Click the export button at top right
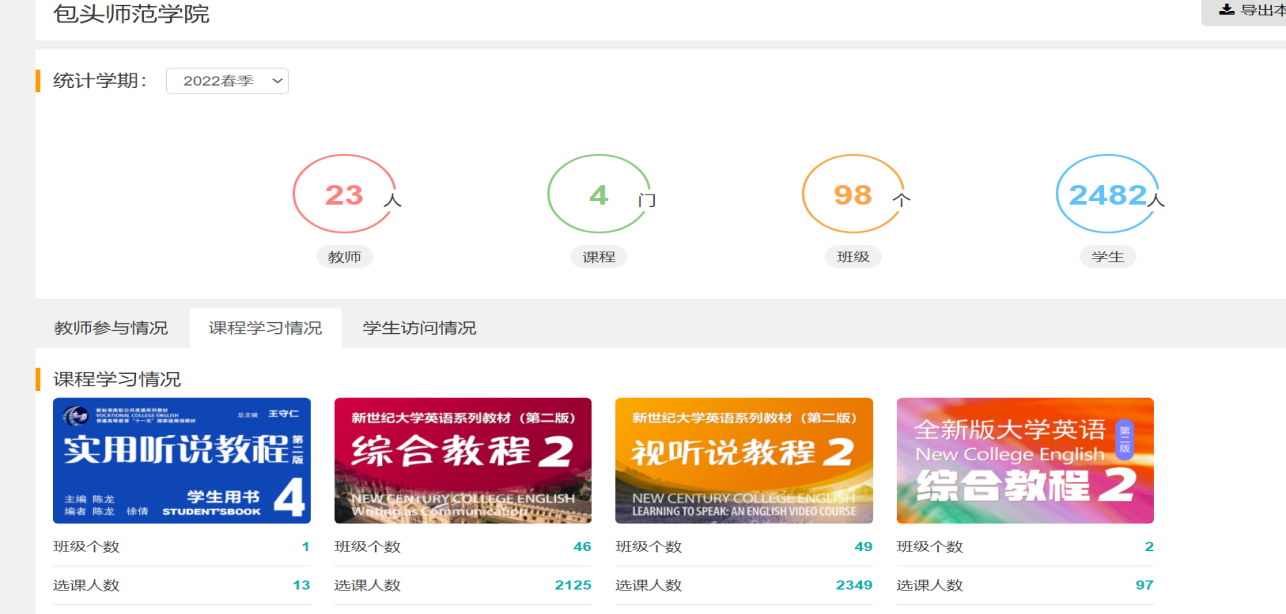The image size is (1286, 614). (x=1244, y=11)
